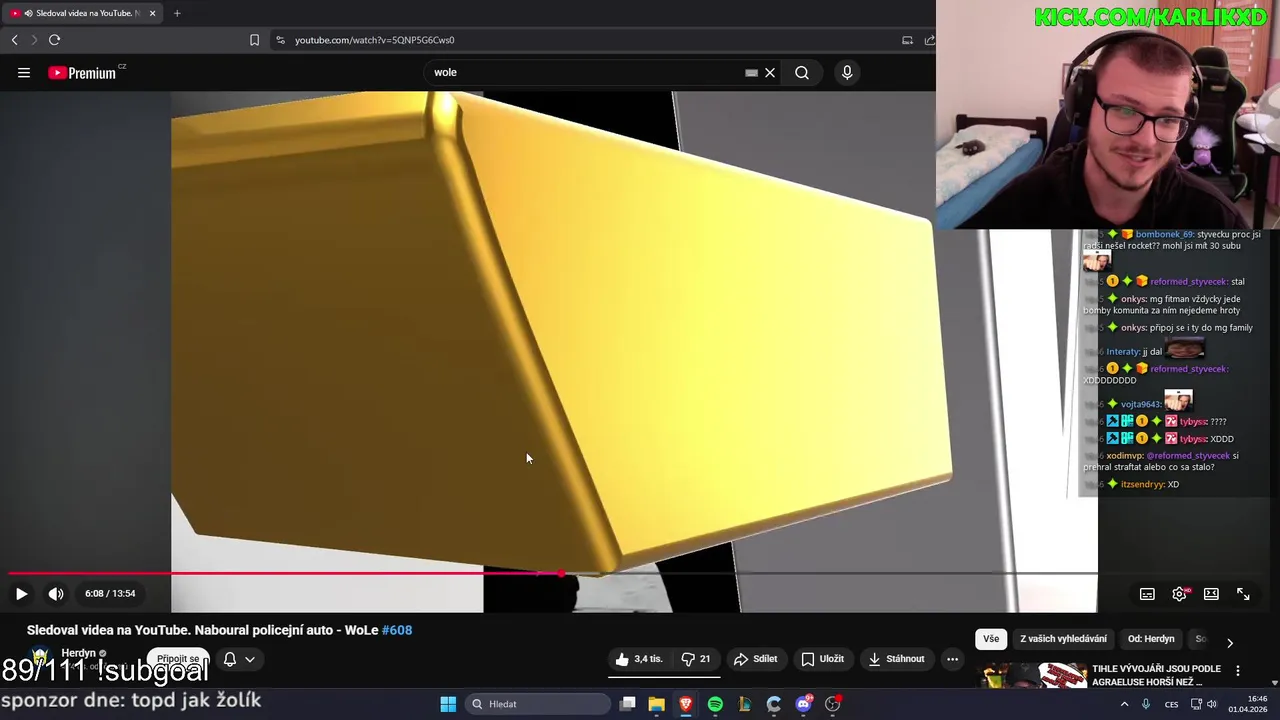Click the address bar URL
This screenshot has height=720, width=1280.
[374, 40]
